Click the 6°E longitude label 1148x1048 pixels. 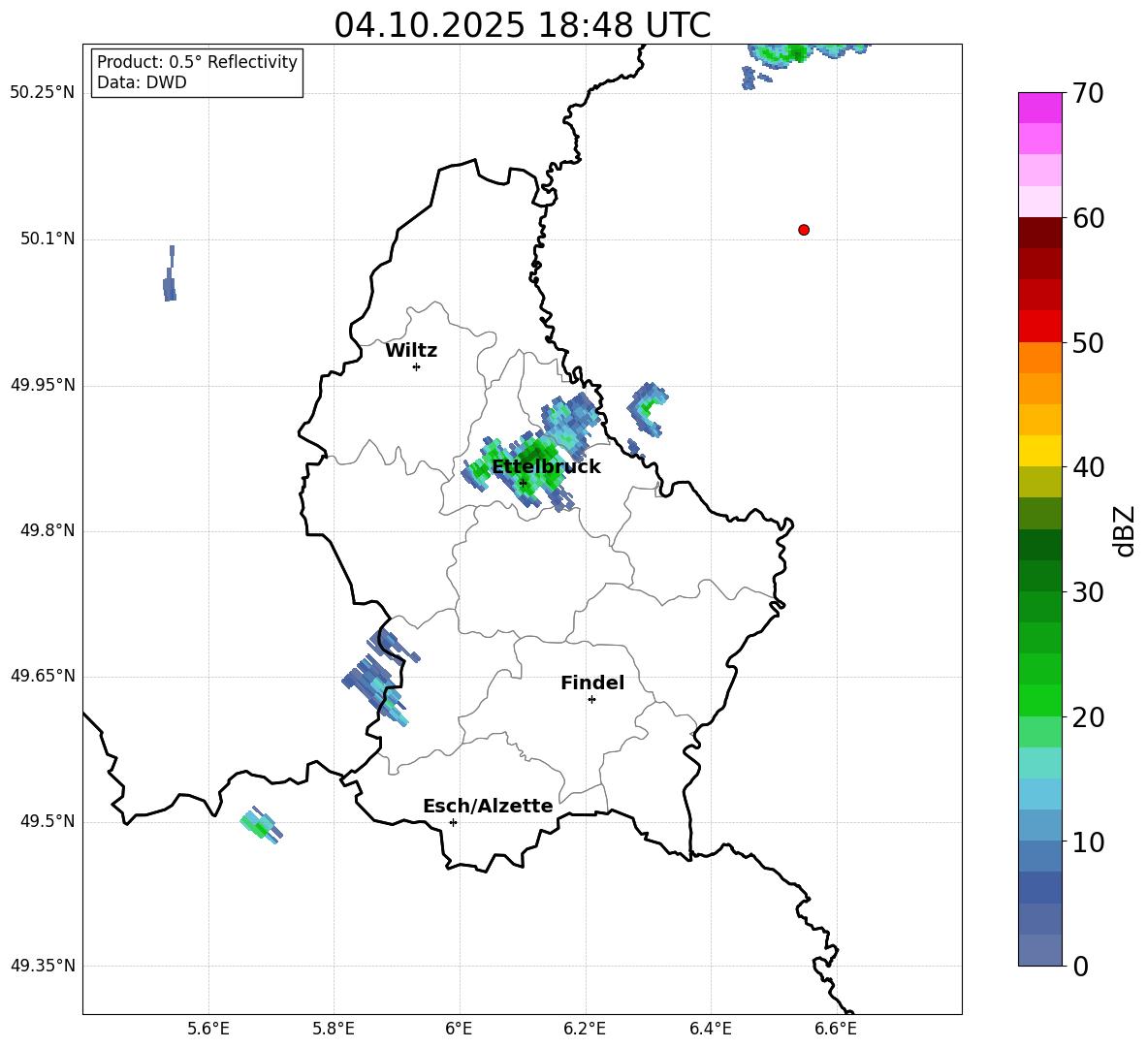tap(459, 1029)
